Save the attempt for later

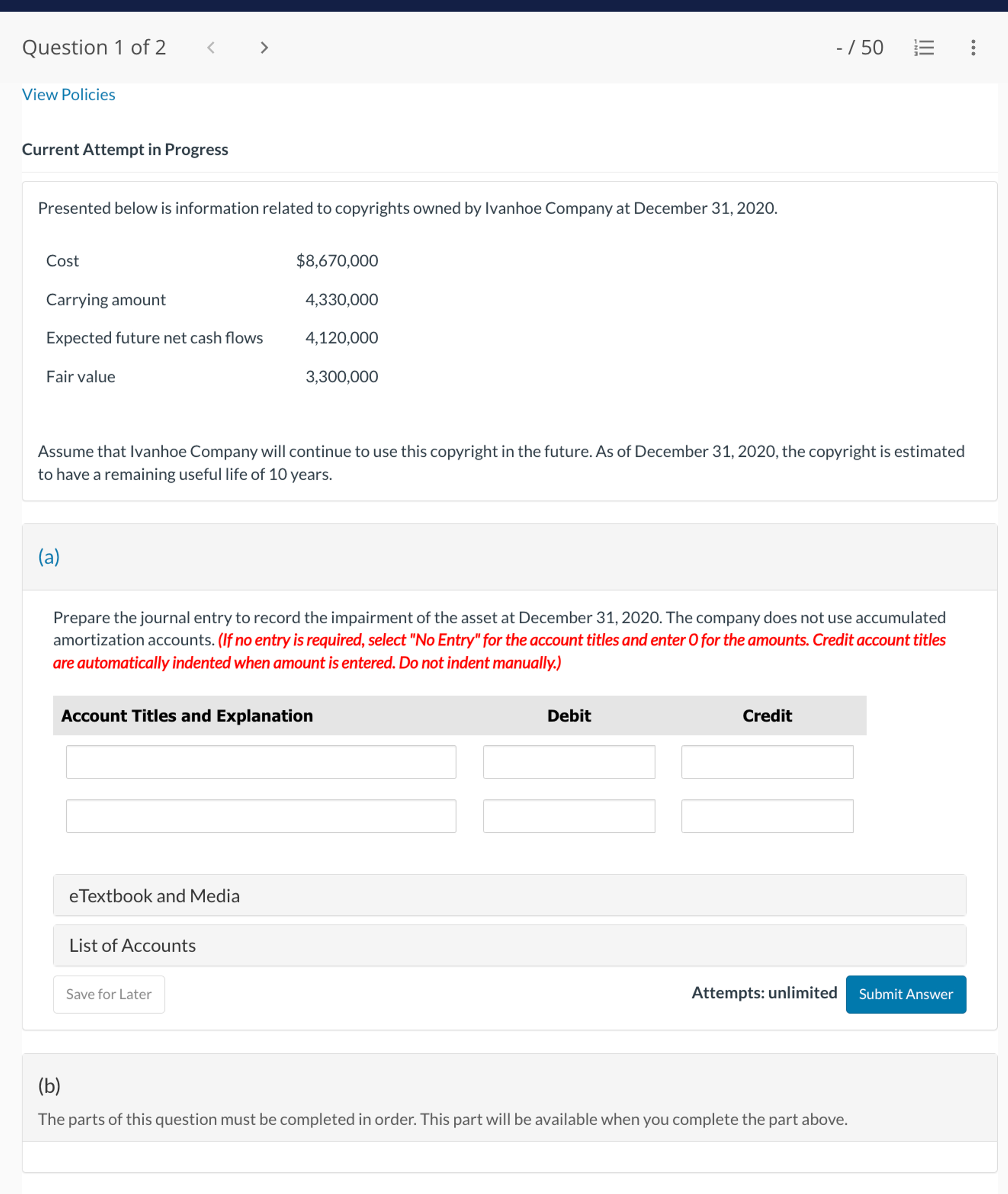click(x=109, y=994)
